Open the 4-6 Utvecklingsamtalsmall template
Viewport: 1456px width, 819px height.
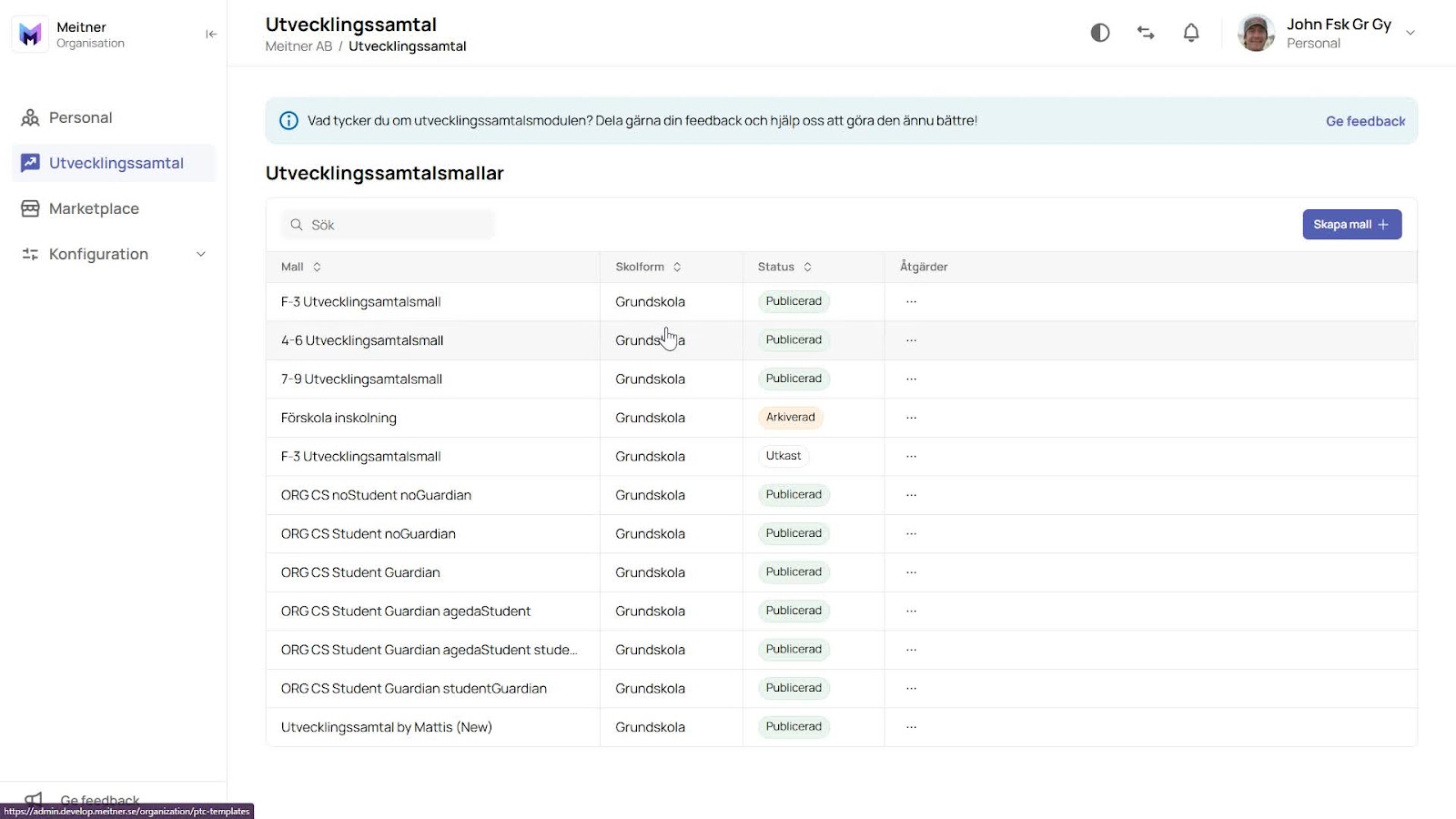(x=362, y=340)
